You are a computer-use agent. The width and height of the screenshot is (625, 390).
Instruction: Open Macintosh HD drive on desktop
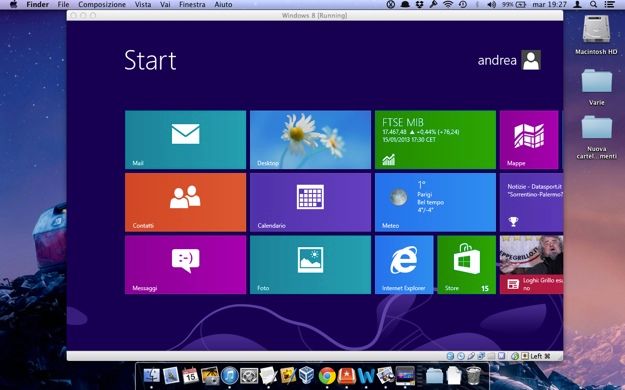596,34
